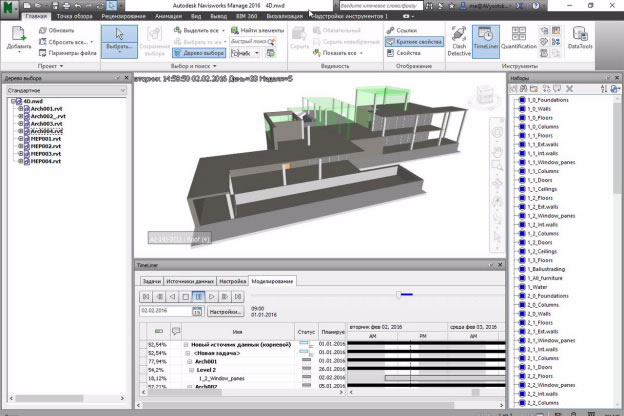Screen dimensions: 624x416
Task: Open Показать все dropdown
Action: (x=361, y=53)
